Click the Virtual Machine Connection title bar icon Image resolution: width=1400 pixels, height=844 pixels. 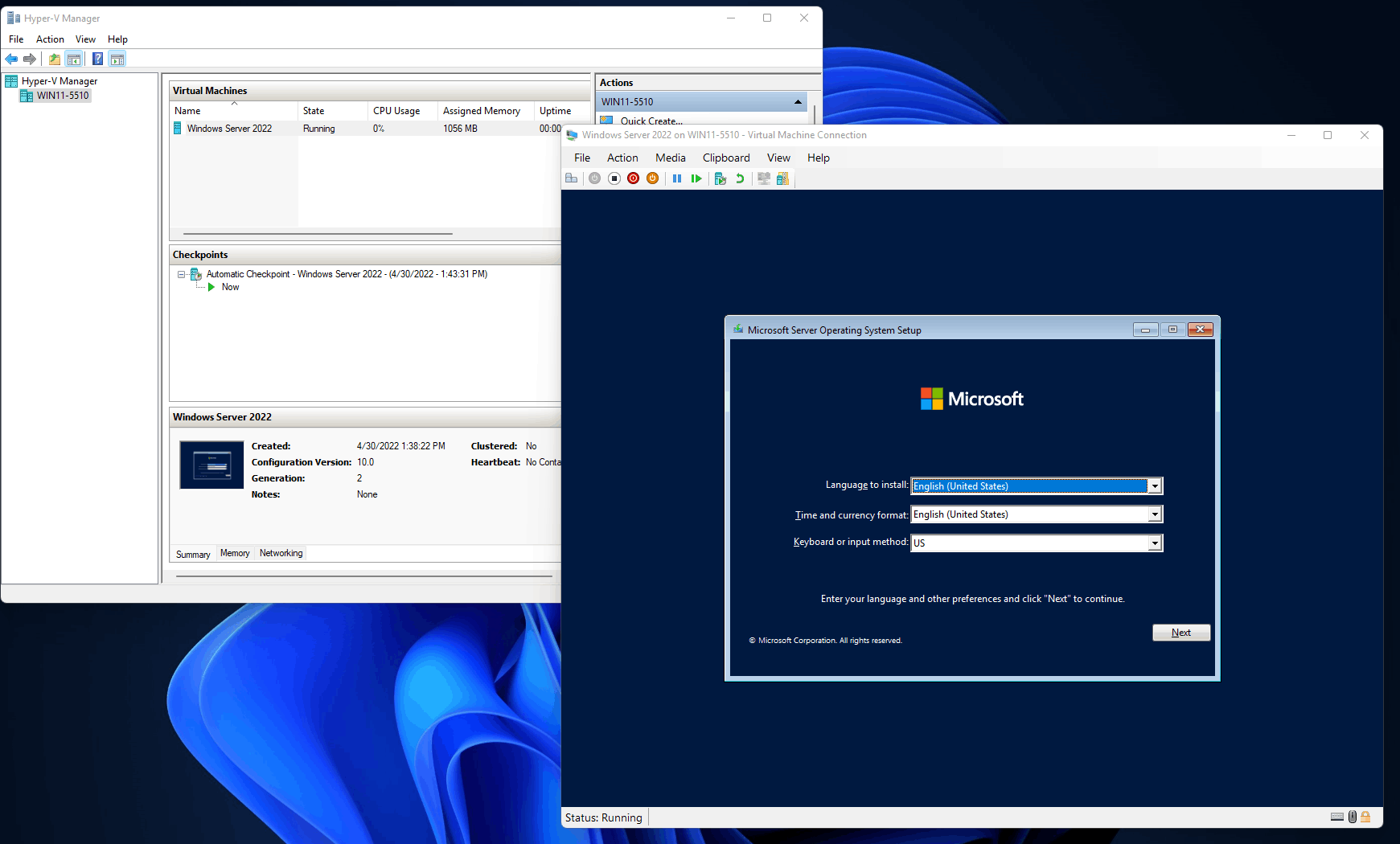572,135
